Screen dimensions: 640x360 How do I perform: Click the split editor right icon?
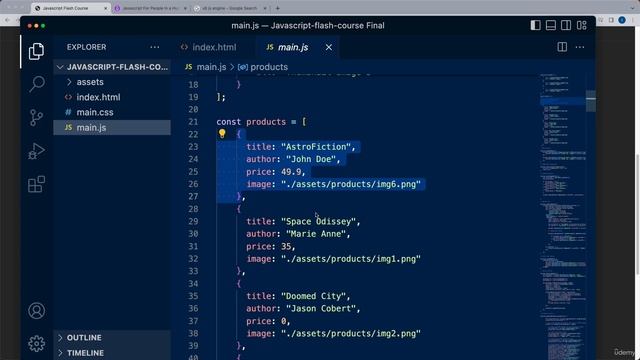(x=562, y=47)
